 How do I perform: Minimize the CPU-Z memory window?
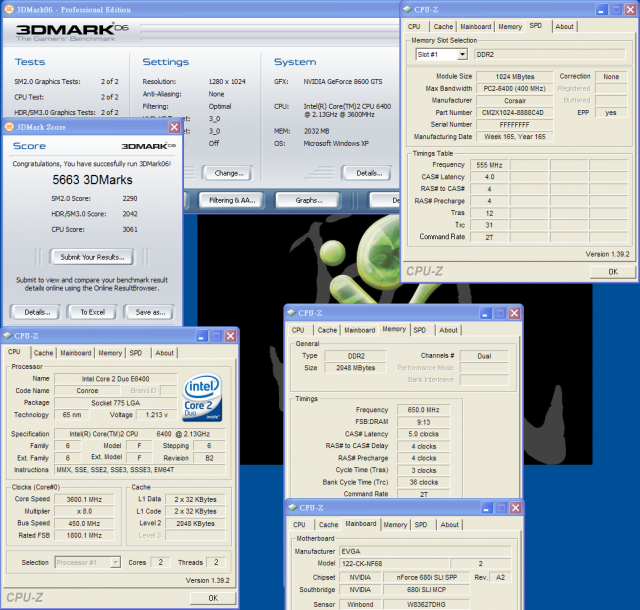point(485,313)
